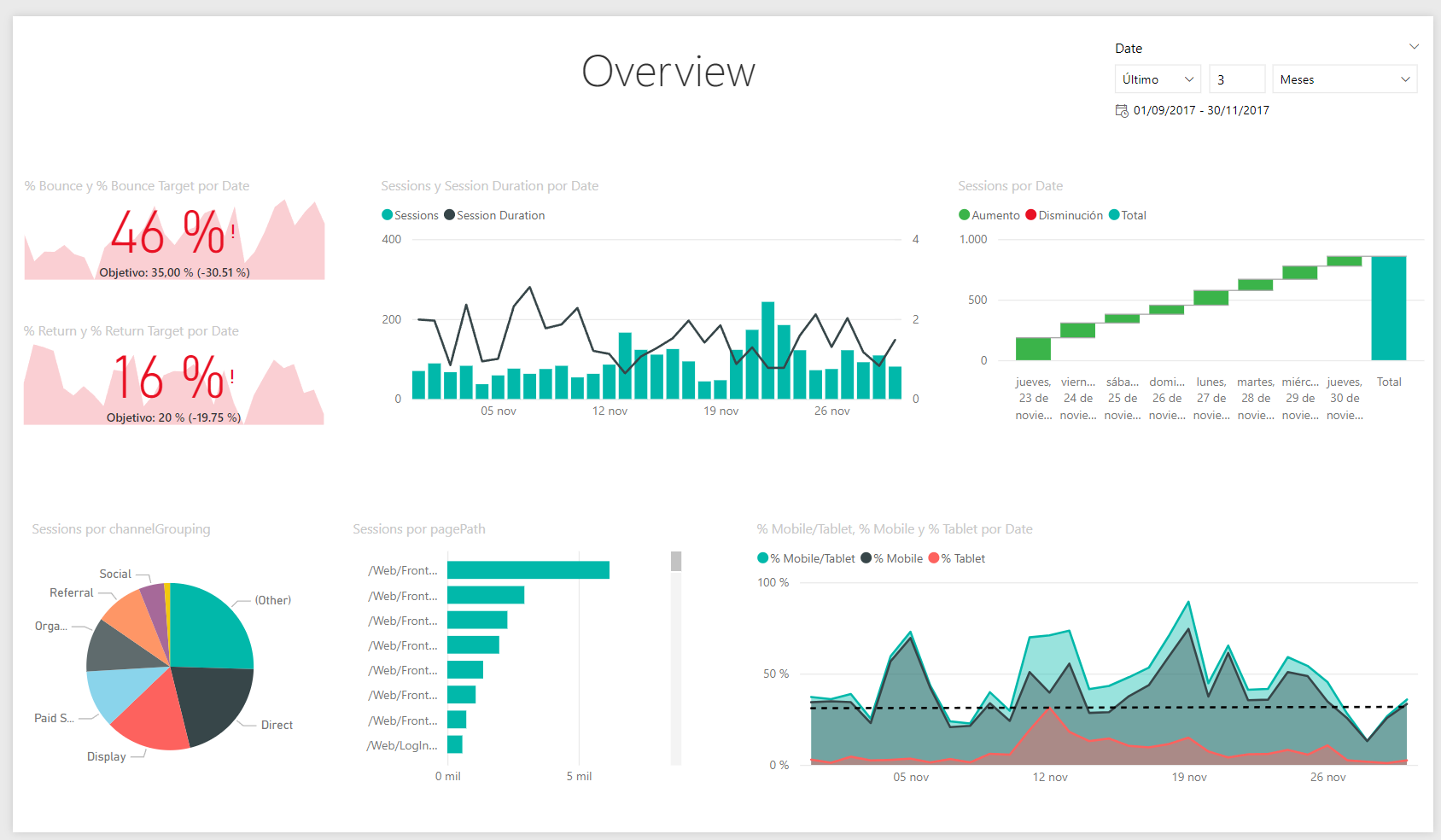Click the dark Session Duration legend marker
Viewport: 1441px width, 840px height.
click(x=449, y=215)
